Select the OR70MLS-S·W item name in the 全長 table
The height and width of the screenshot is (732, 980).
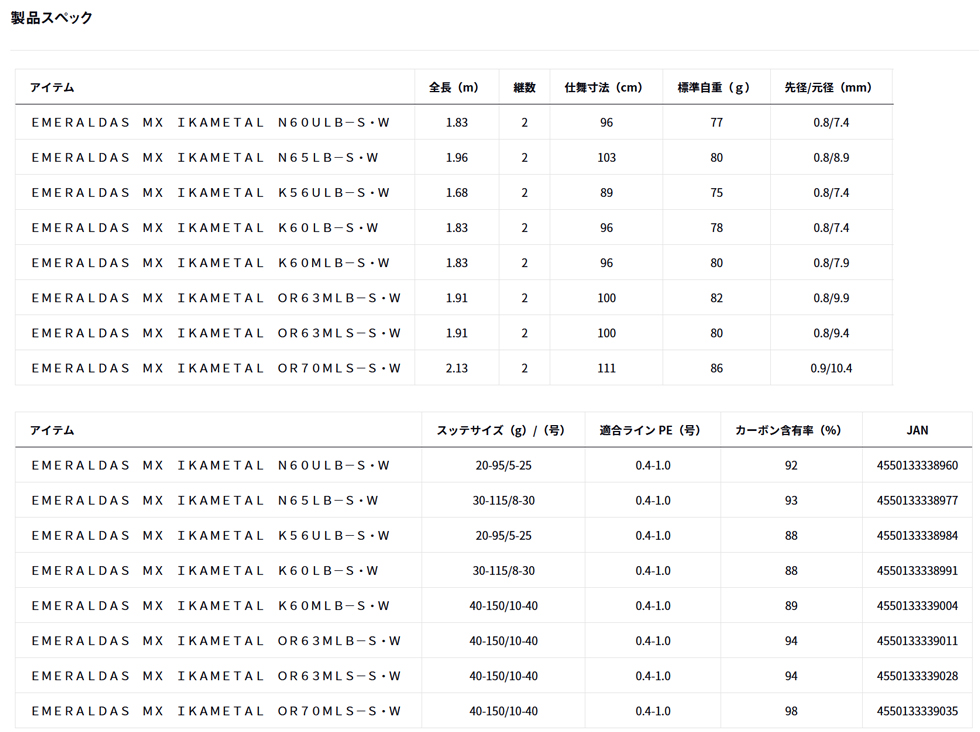coord(216,368)
